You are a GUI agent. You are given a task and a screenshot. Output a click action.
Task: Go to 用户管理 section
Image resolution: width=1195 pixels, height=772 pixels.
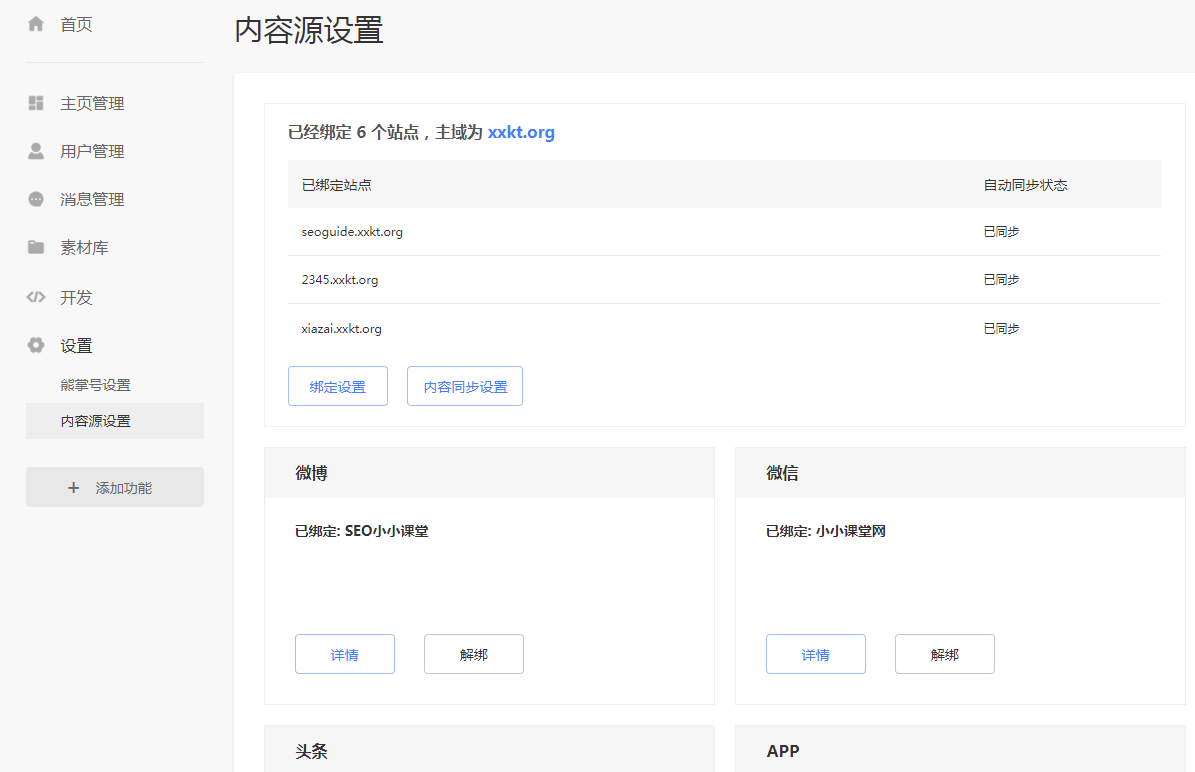(x=92, y=151)
